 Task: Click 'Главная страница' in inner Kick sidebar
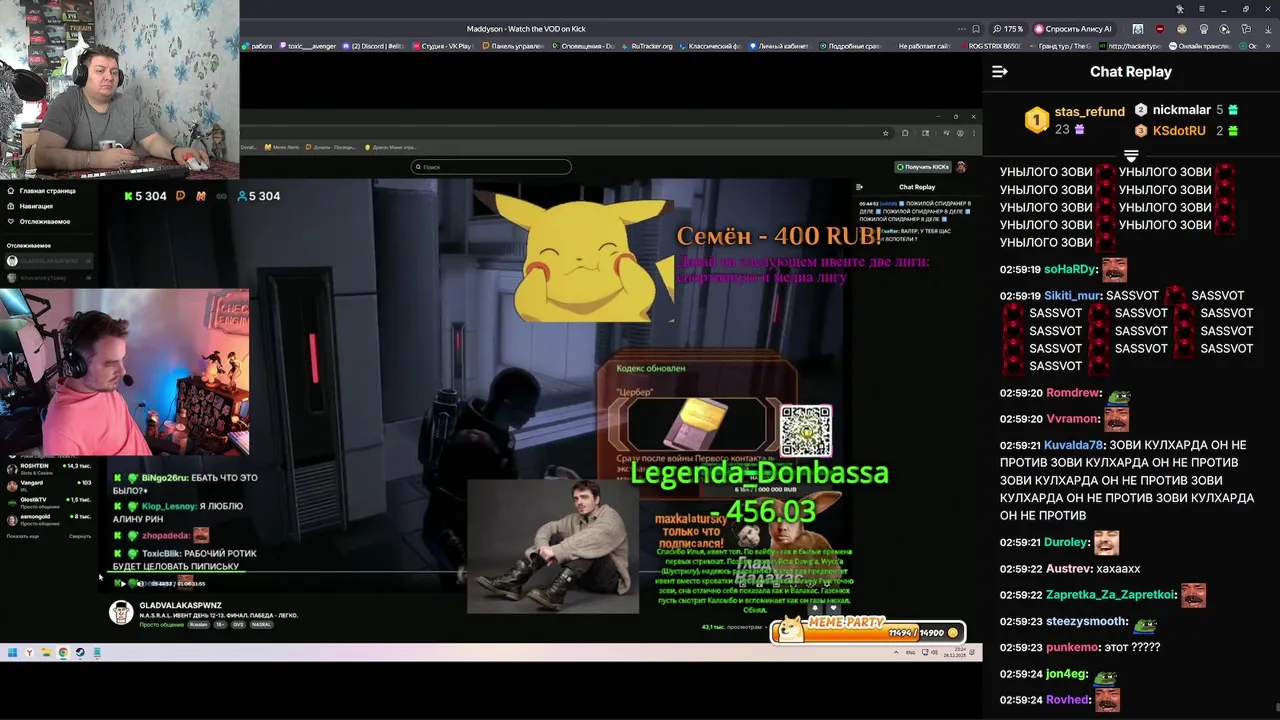coord(41,191)
